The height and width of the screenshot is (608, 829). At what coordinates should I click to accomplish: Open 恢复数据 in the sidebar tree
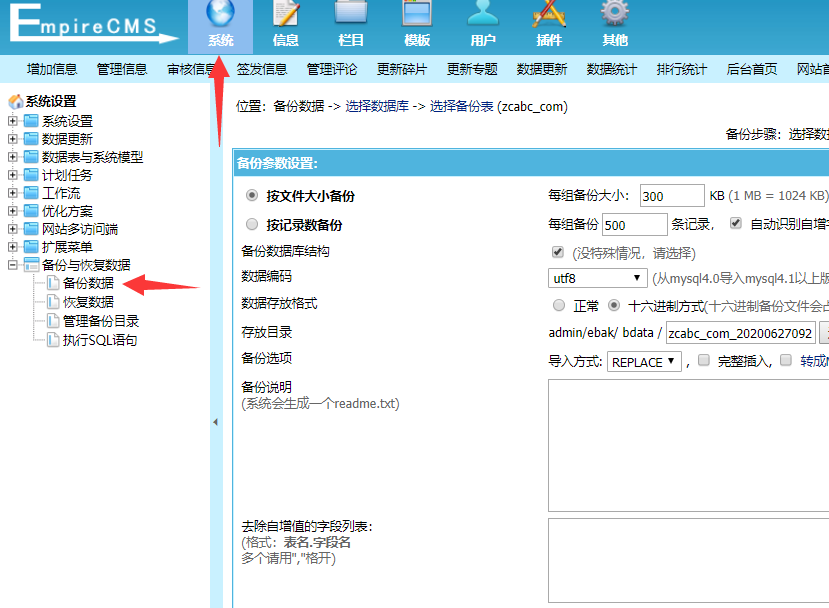click(88, 302)
